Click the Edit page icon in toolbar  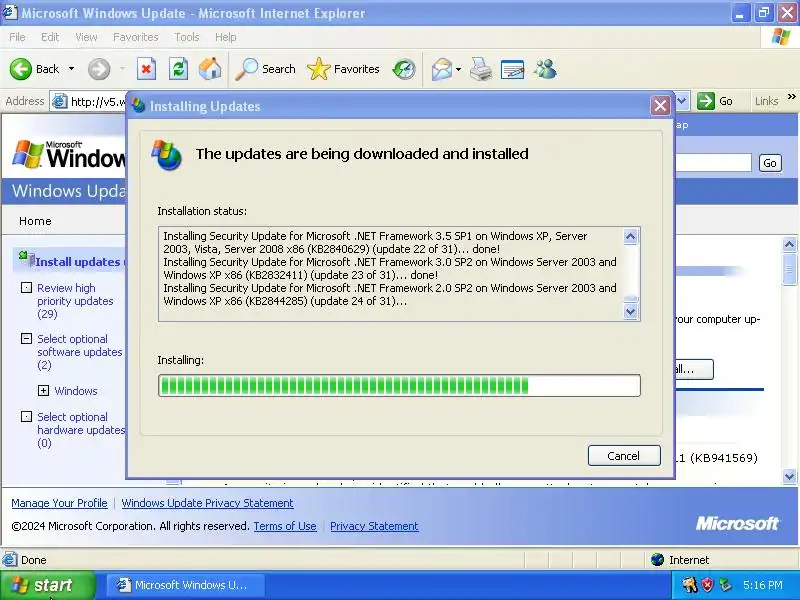click(513, 69)
